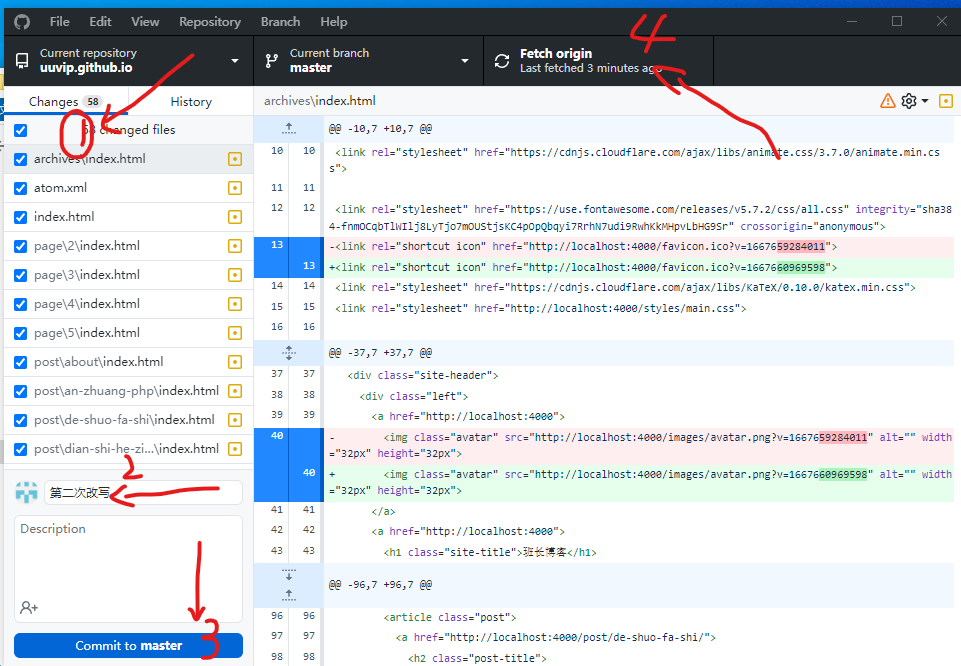Open the Edit menu

[101, 22]
